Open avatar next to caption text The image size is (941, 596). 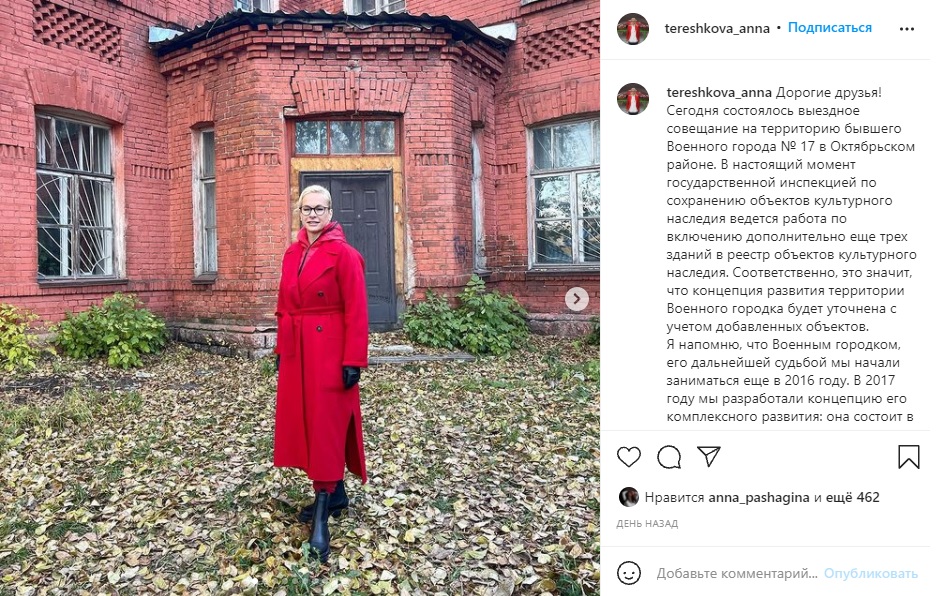[633, 98]
